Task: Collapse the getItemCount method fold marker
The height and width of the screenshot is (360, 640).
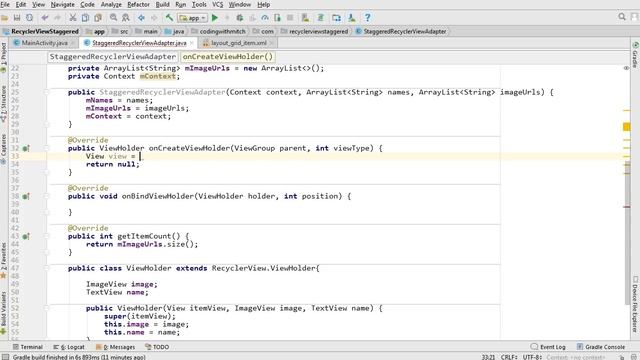Action: 47,236
